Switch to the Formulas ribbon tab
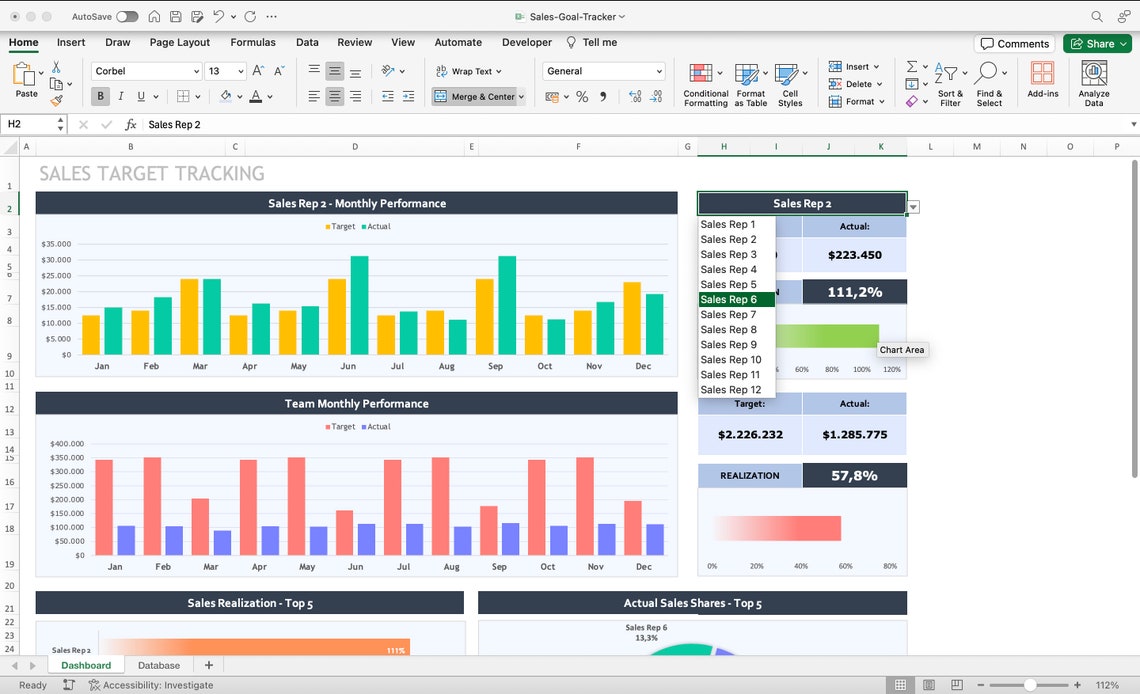The image size is (1140, 694). click(252, 42)
